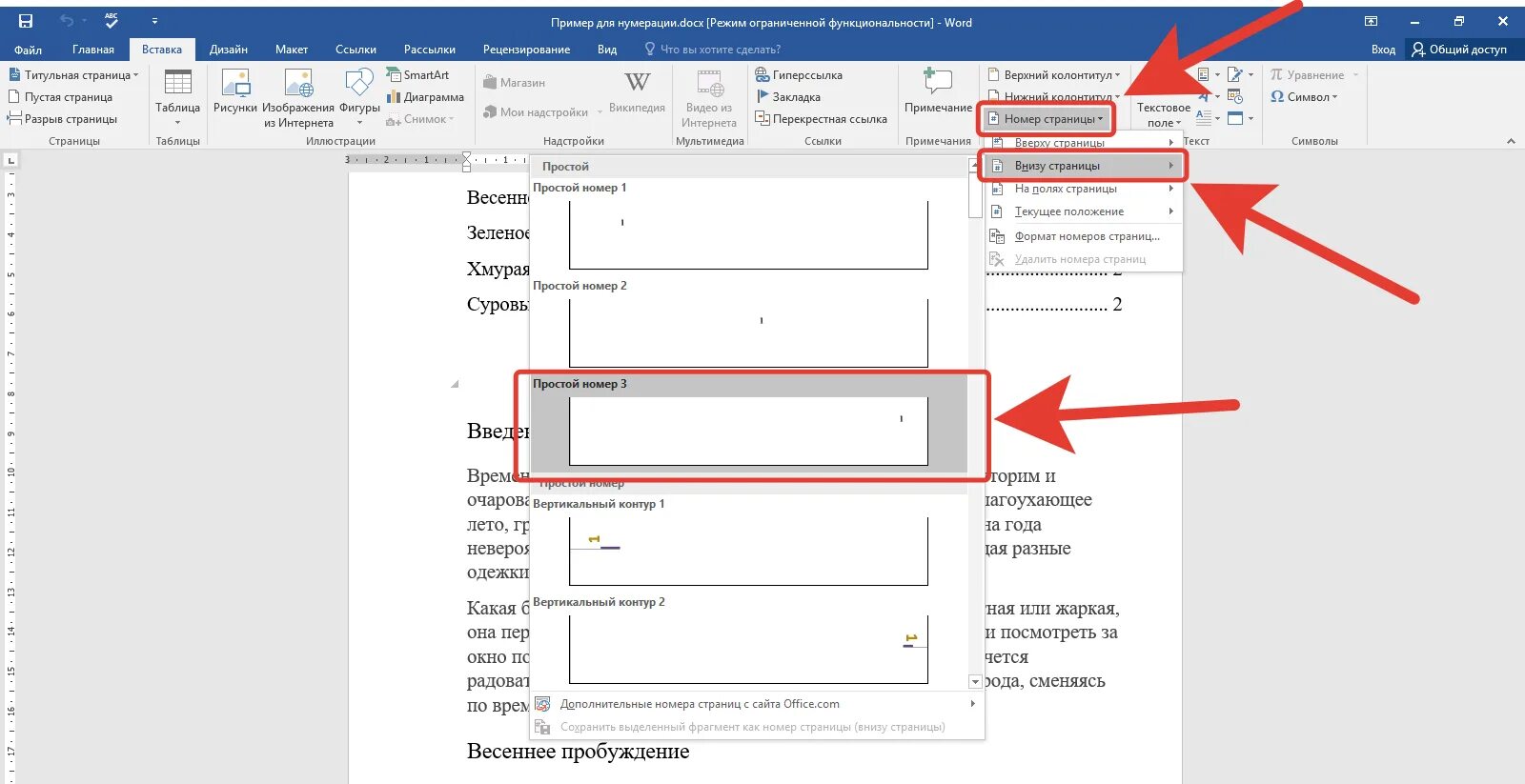The height and width of the screenshot is (784, 1525).
Task: Open the На полях страницы submenu
Action: pos(1083,189)
